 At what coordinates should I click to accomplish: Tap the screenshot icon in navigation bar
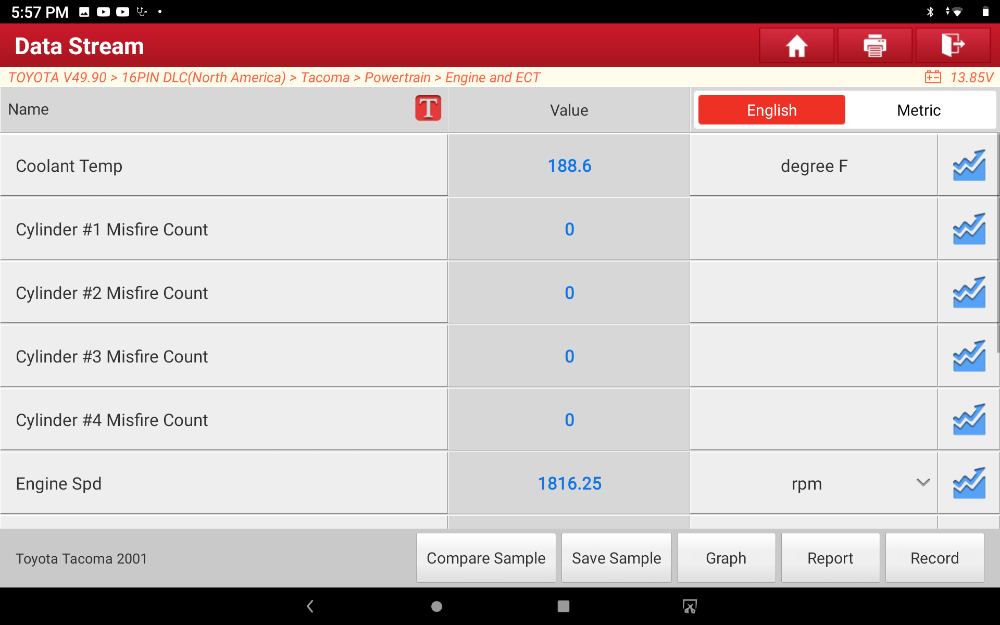[689, 606]
